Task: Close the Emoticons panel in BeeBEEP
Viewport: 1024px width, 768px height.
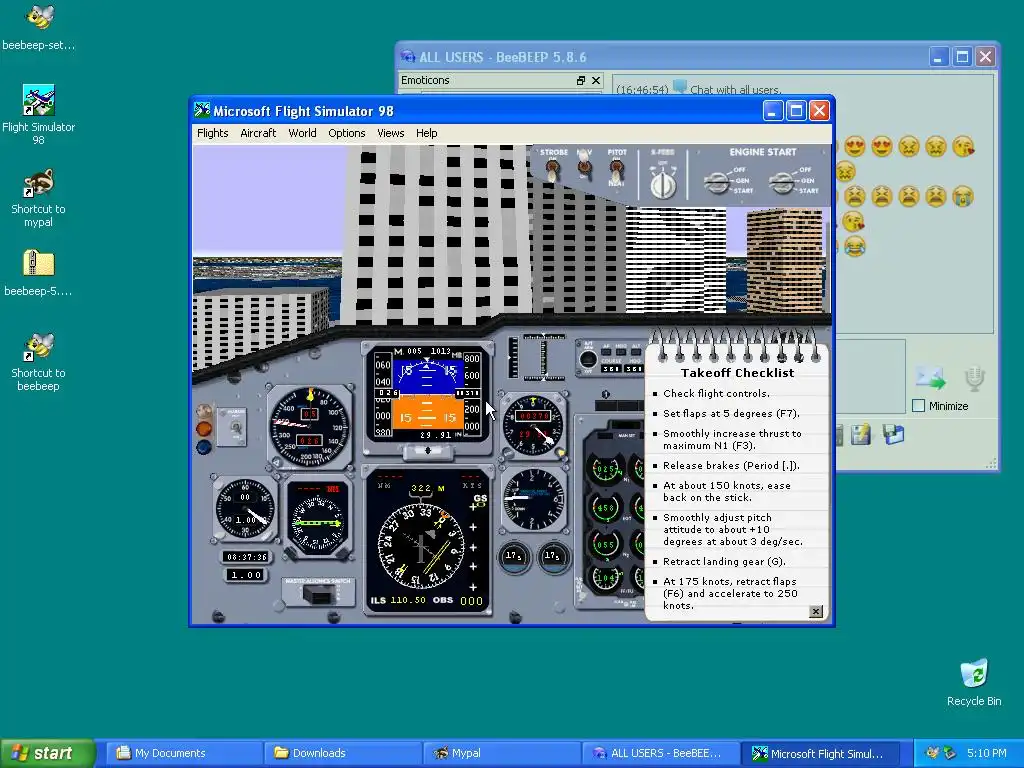Action: 596,80
